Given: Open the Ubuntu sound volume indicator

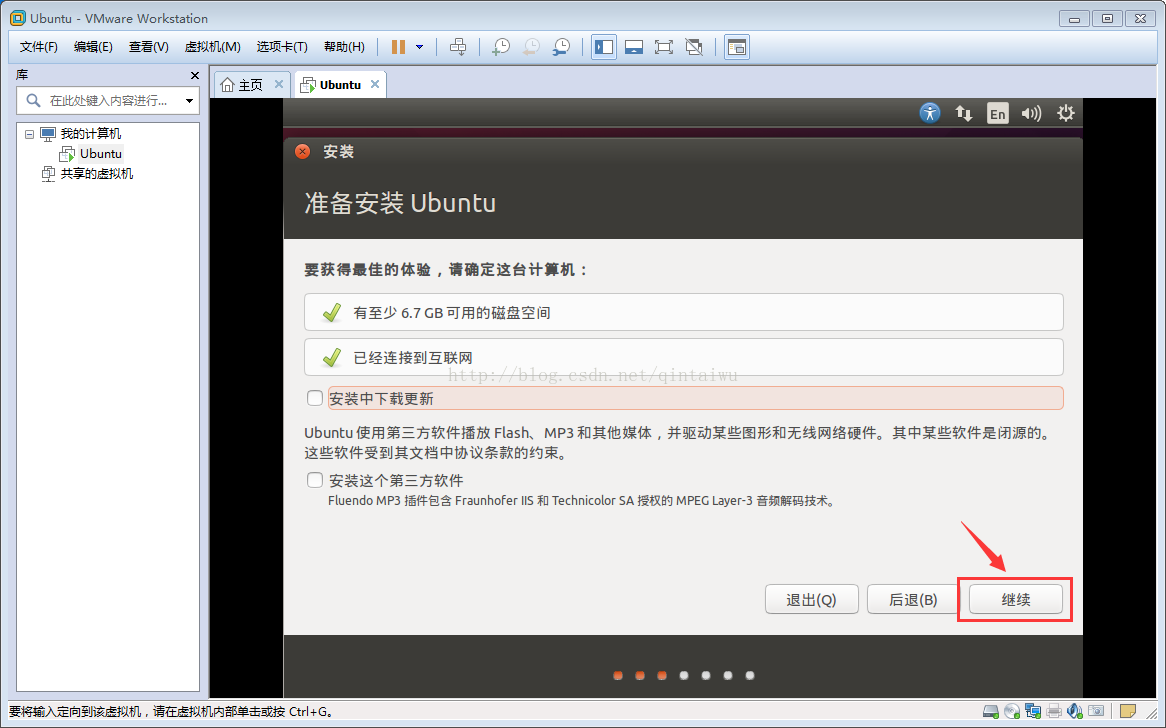Looking at the screenshot, I should coord(1031,113).
